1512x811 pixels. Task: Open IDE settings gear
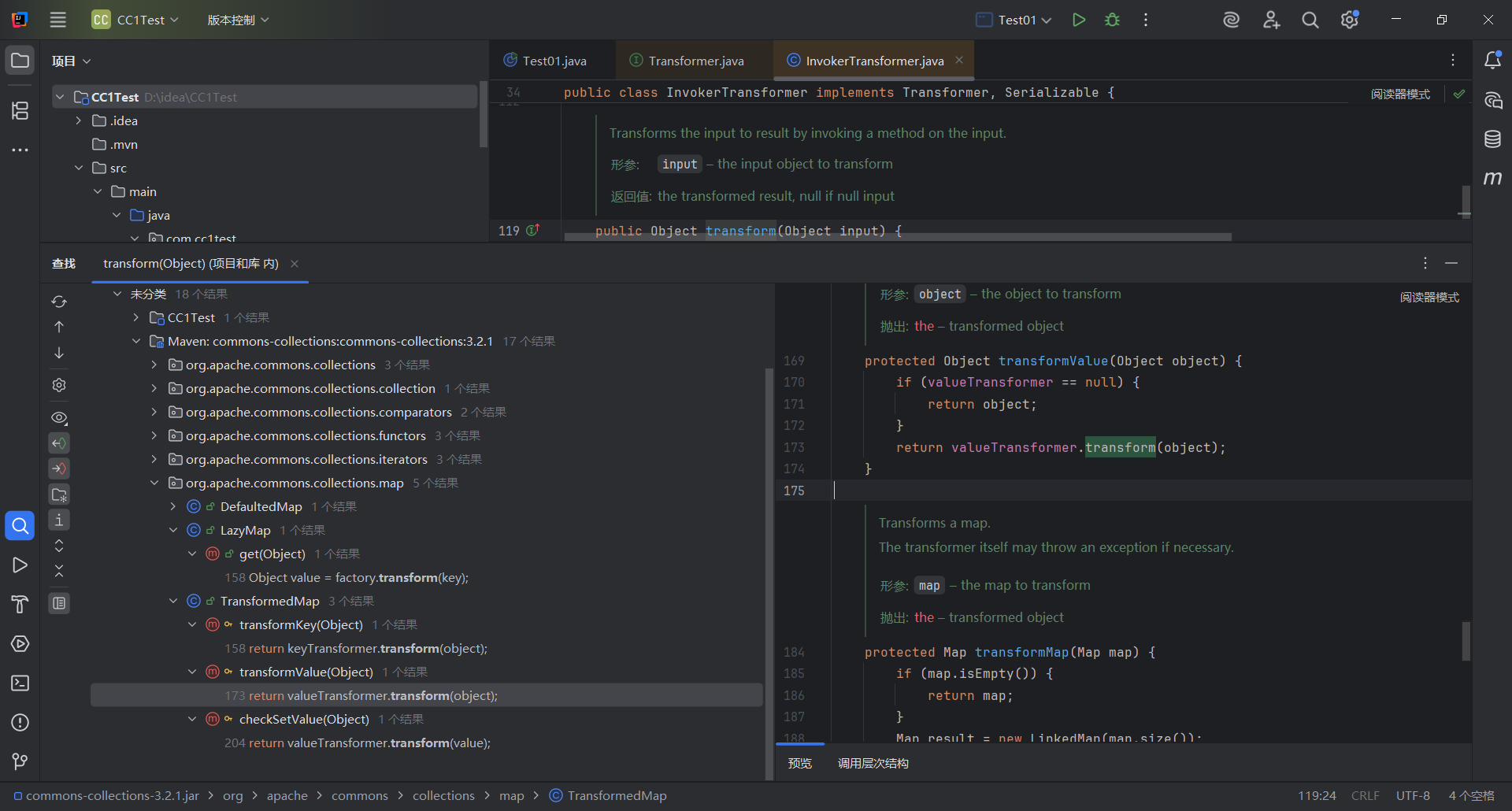point(1350,20)
